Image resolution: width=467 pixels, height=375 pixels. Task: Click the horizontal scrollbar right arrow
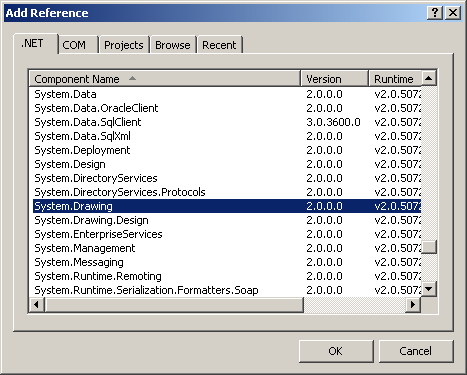pos(413,305)
